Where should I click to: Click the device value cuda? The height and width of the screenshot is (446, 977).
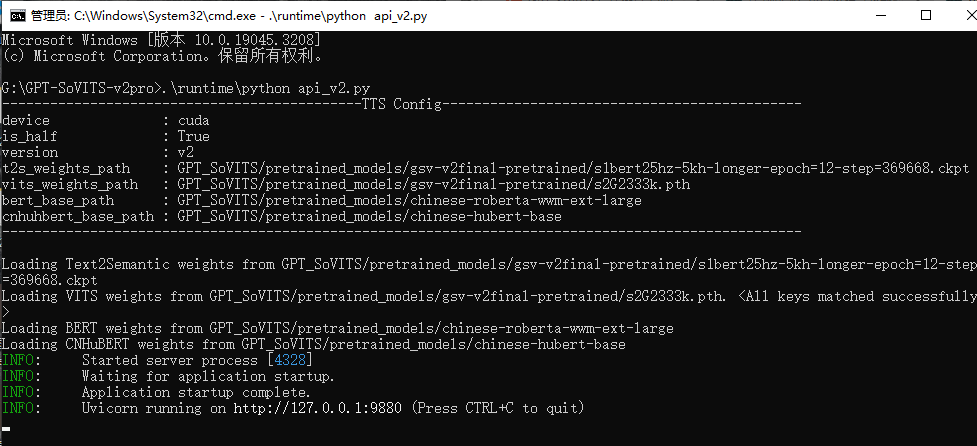(194, 120)
